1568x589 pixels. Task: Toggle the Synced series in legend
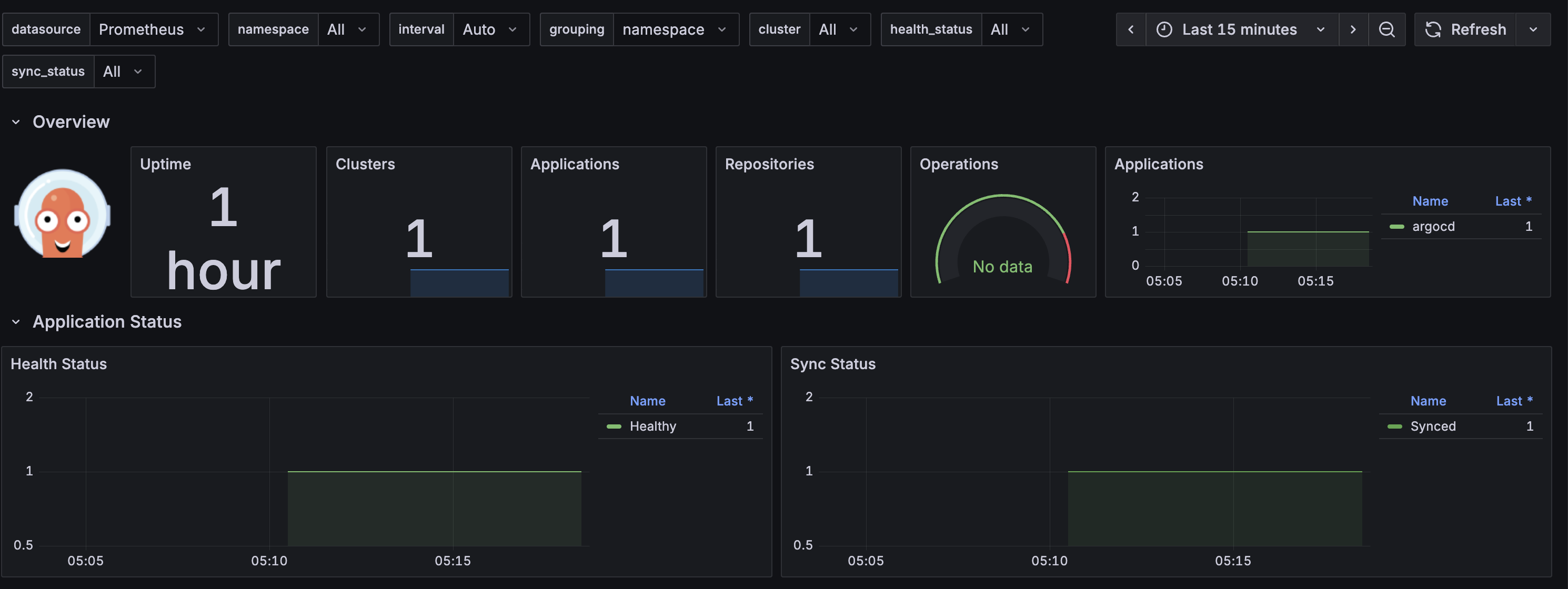click(1432, 426)
